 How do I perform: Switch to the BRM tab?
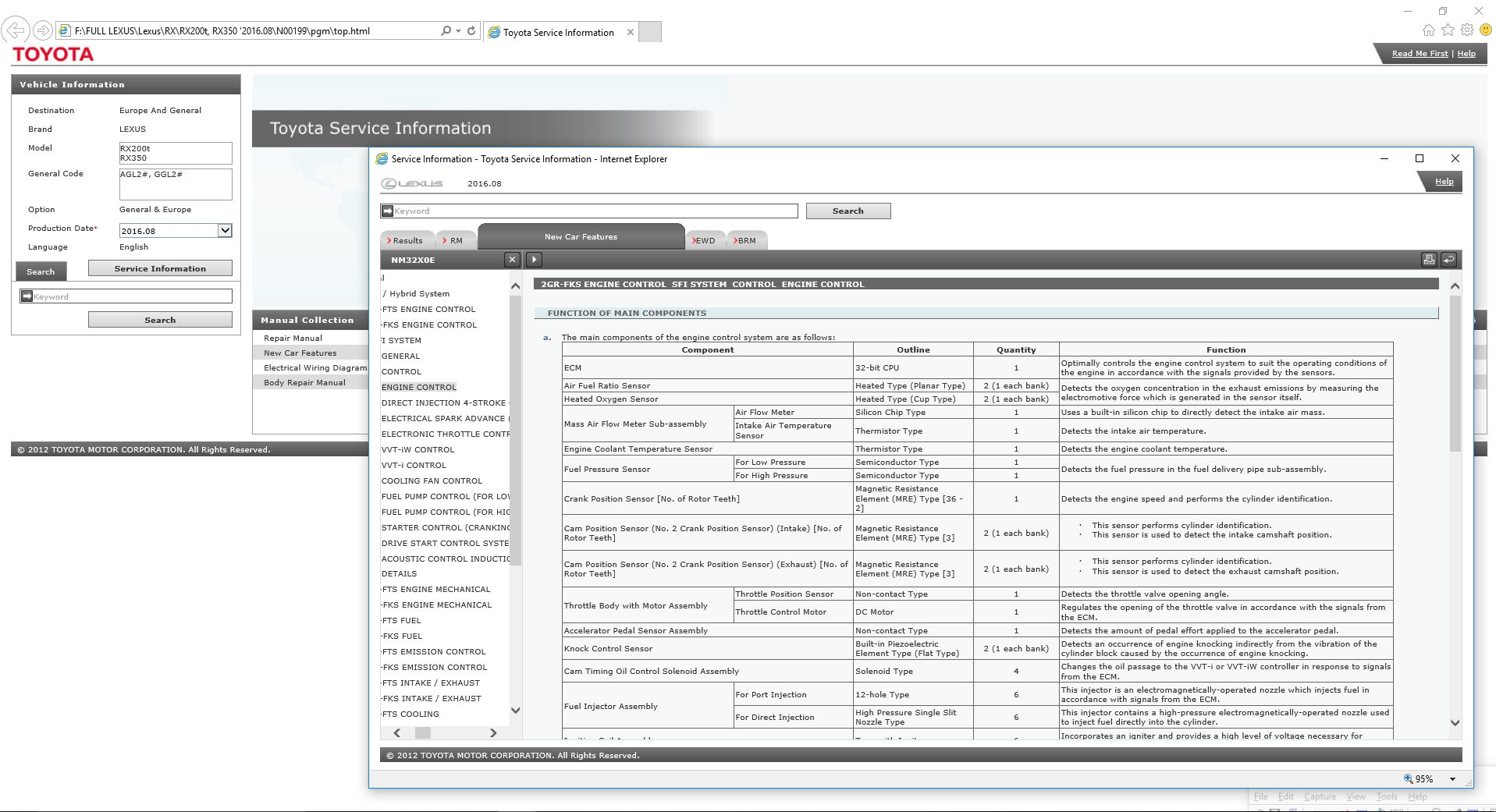746,240
